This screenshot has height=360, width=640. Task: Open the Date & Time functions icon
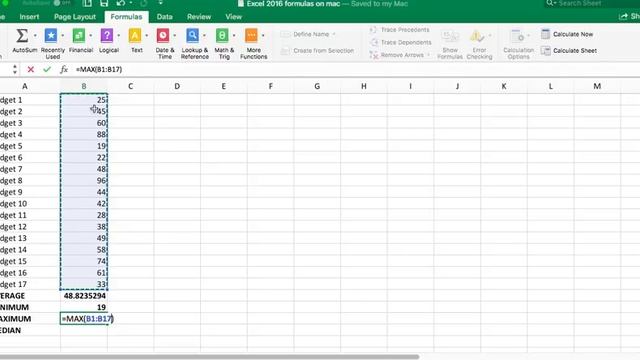pyautogui.click(x=163, y=36)
